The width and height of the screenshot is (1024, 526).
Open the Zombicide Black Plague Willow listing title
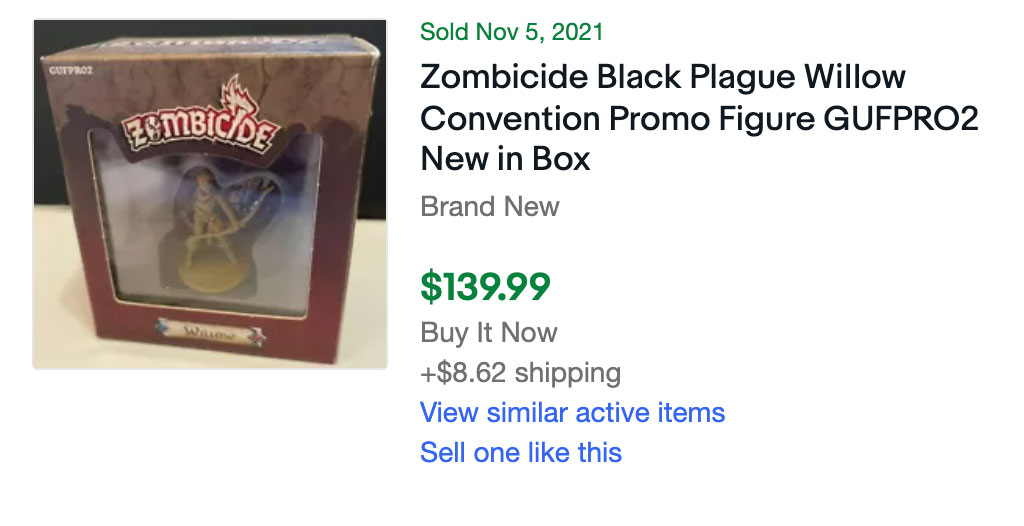[x=699, y=118]
